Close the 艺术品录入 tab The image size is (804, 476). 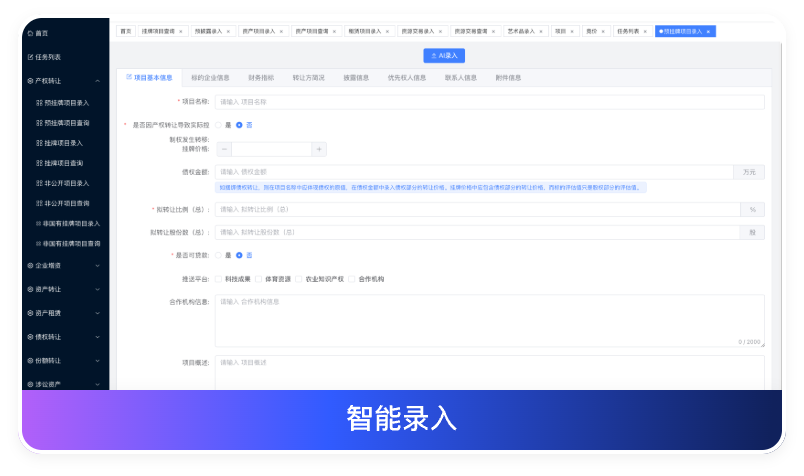tap(544, 32)
